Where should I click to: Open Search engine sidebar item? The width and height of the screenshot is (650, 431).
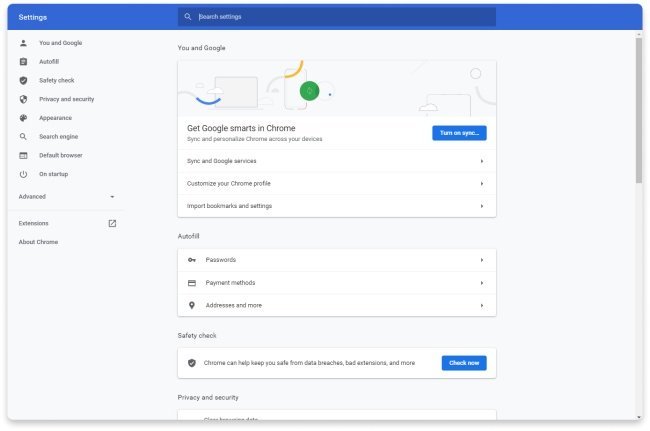click(58, 137)
